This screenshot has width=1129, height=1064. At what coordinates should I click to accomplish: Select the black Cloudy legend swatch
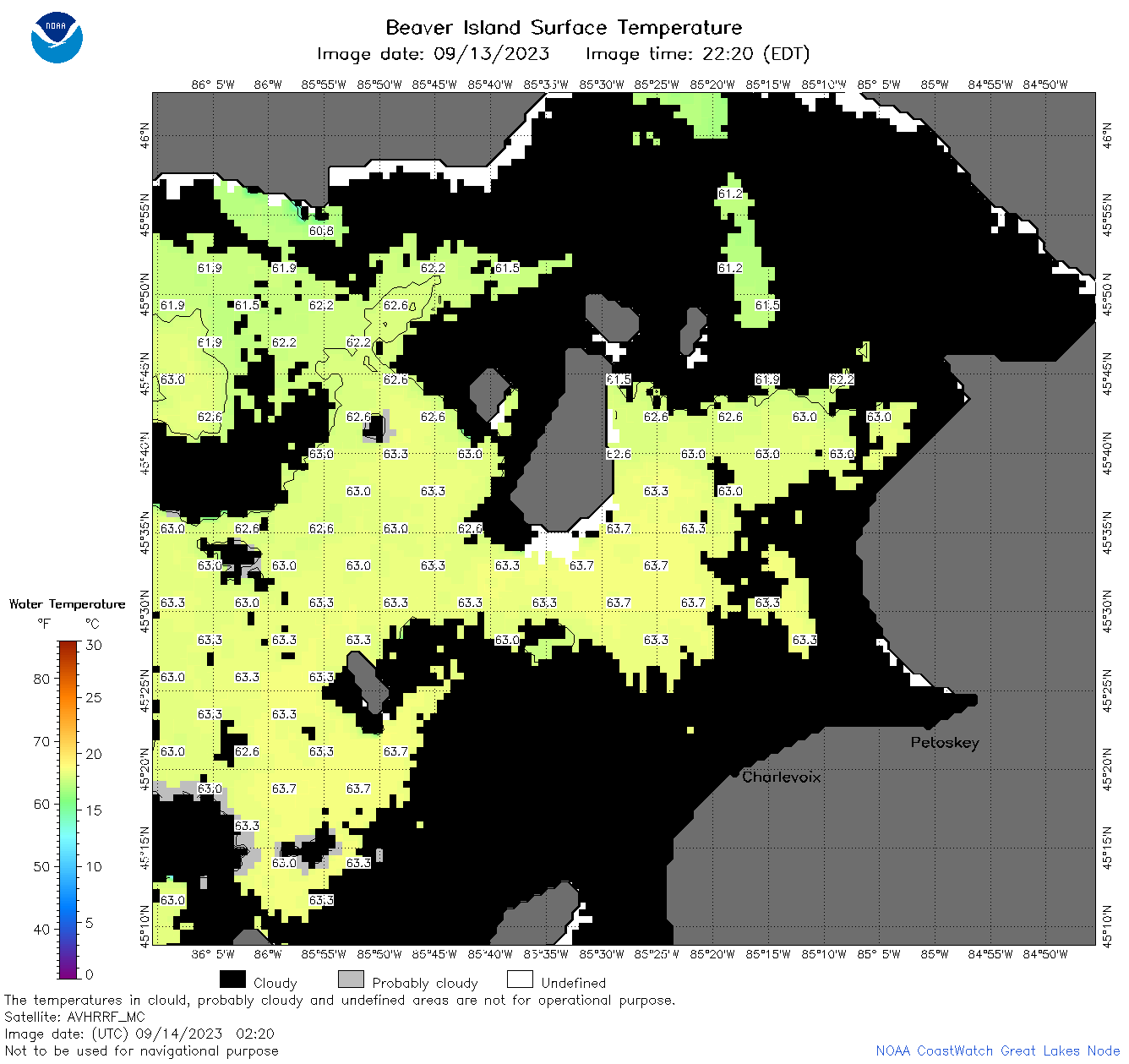pos(232,979)
